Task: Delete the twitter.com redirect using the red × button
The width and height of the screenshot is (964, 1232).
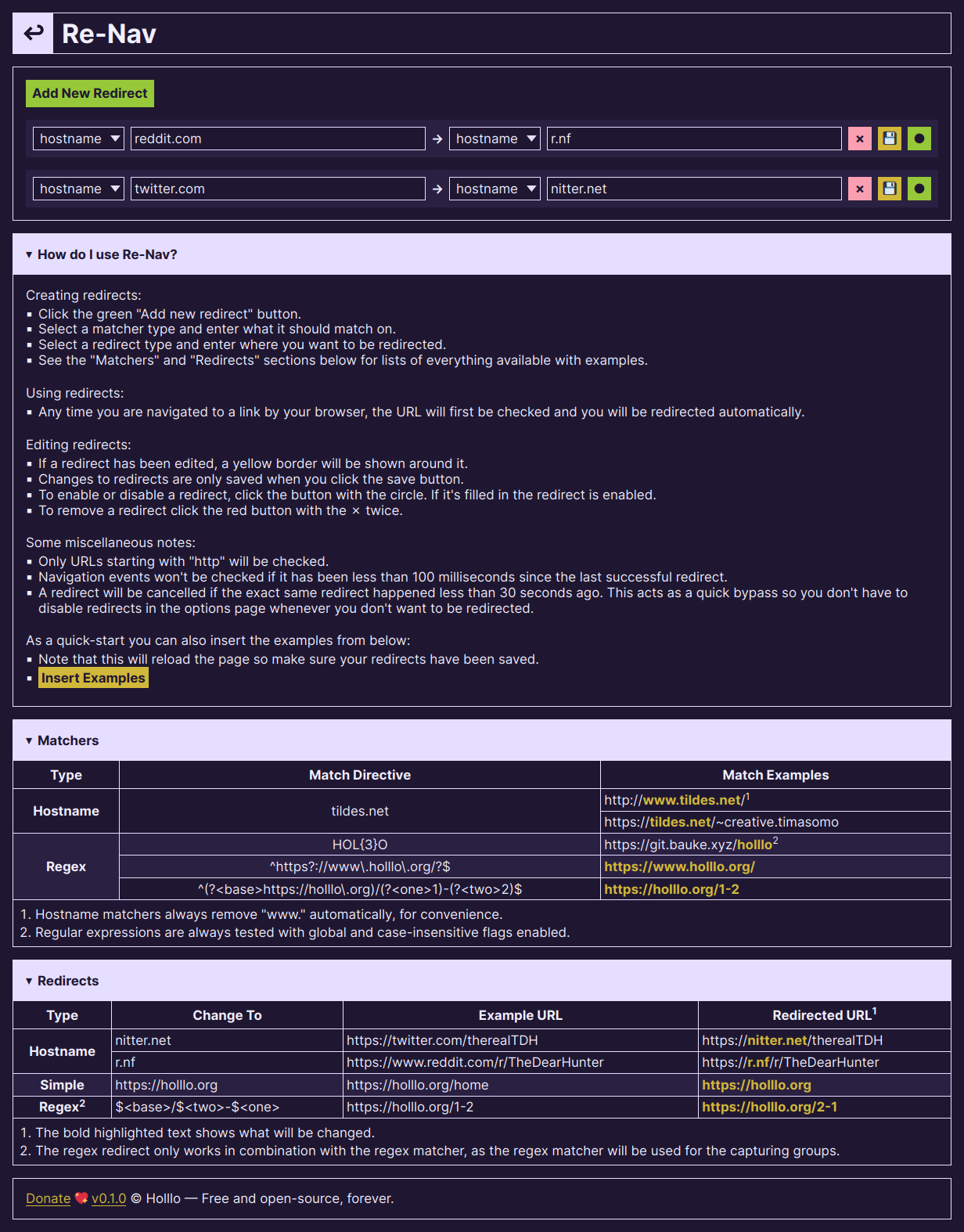Action: pyautogui.click(x=860, y=189)
